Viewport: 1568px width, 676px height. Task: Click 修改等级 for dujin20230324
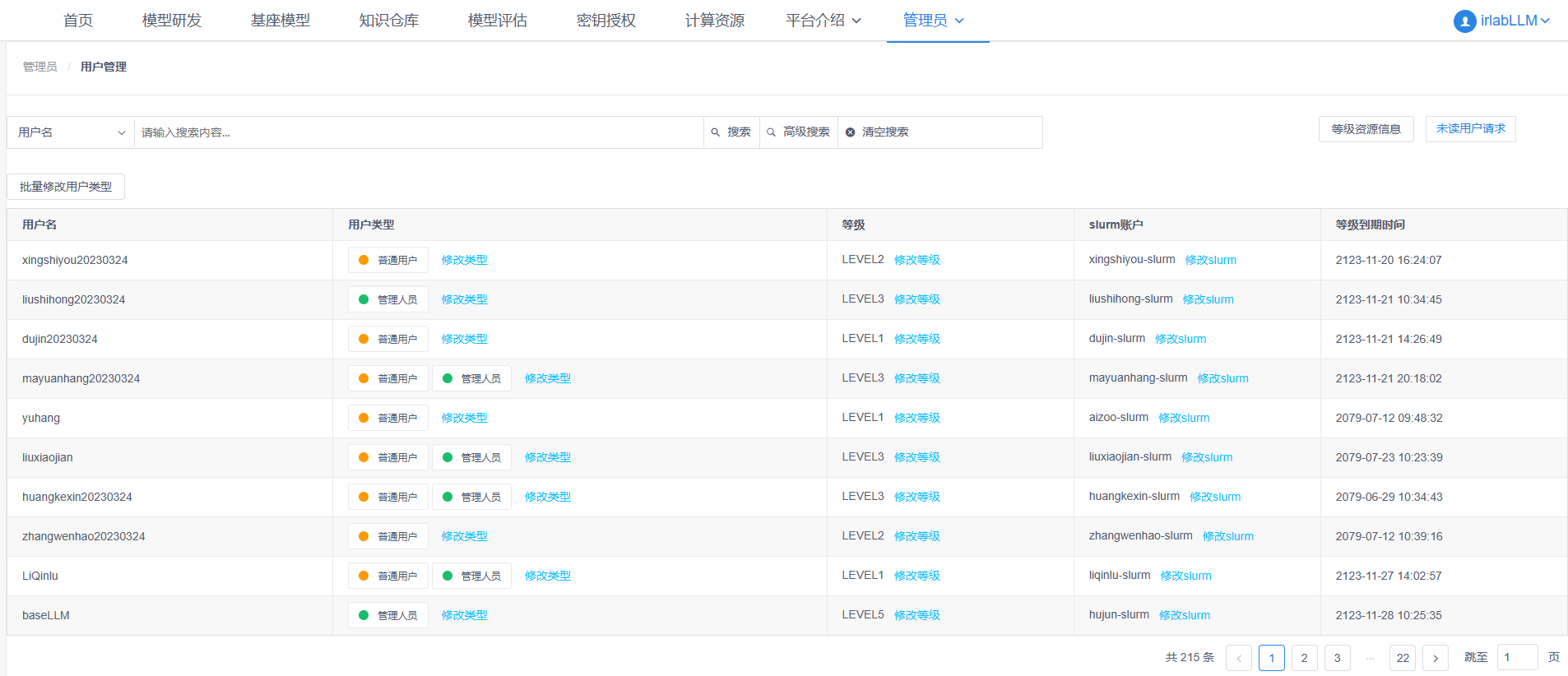pyautogui.click(x=917, y=339)
